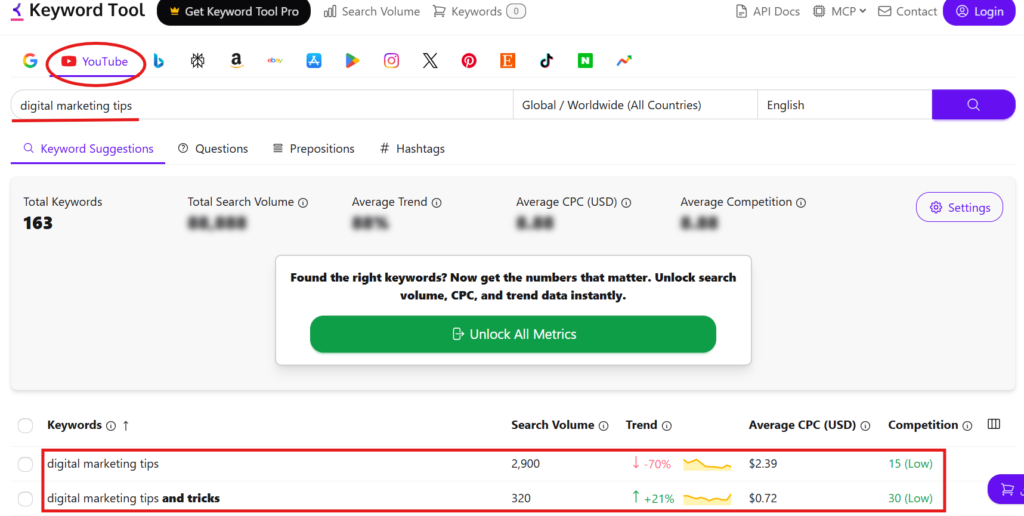The width and height of the screenshot is (1024, 516).
Task: Switch to the Questions tab
Action: tap(213, 149)
